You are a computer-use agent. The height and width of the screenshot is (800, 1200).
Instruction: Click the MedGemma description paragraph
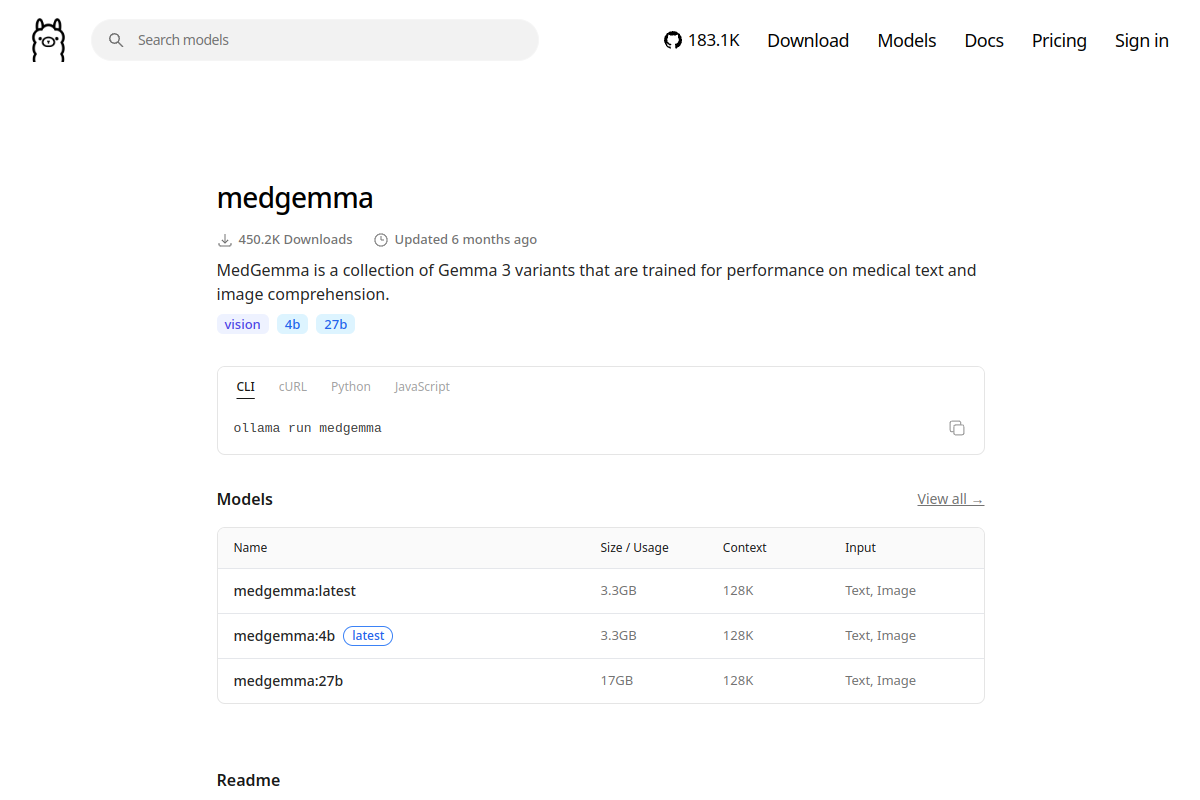[597, 282]
